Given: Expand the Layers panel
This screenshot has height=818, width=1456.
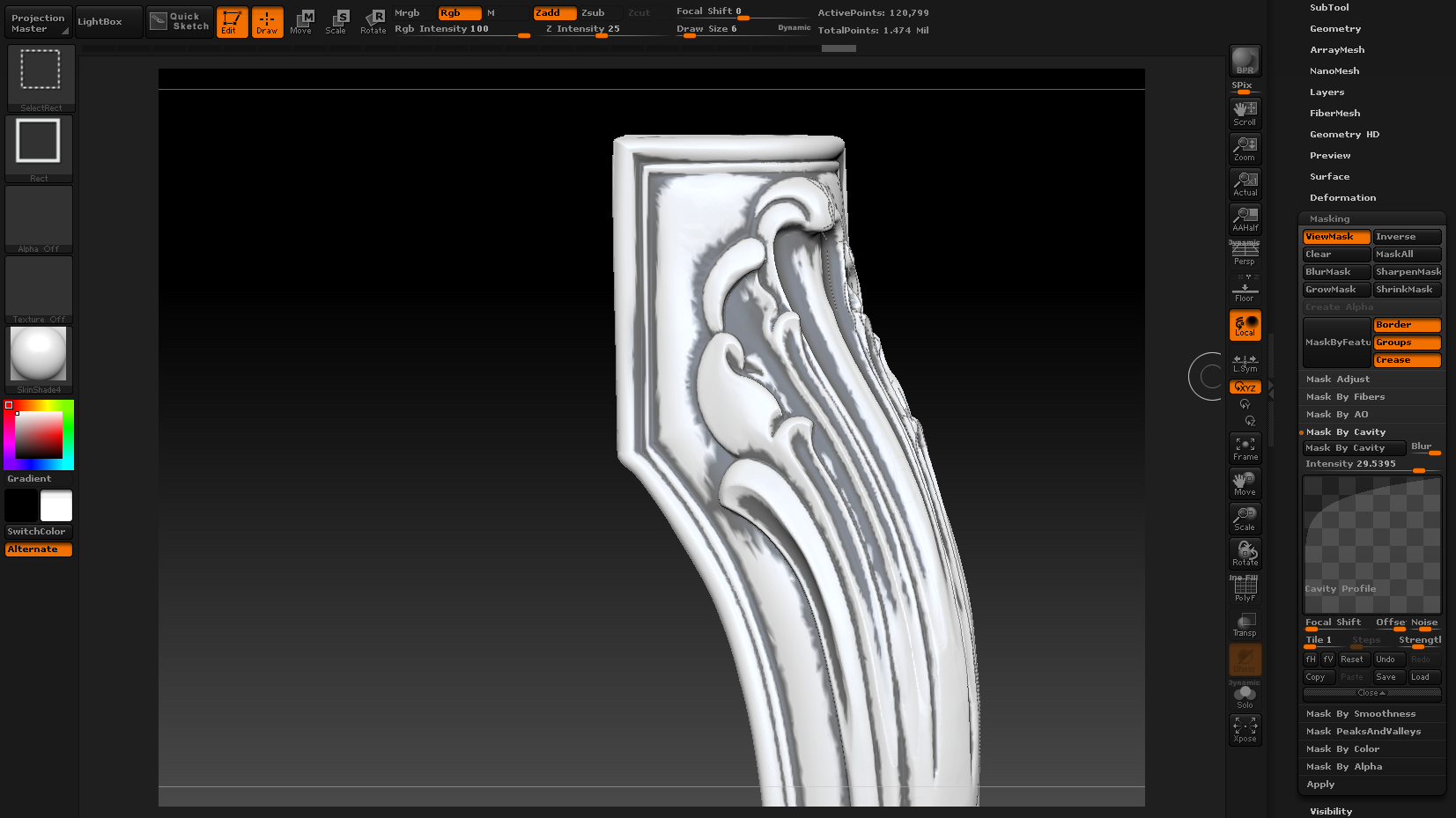Looking at the screenshot, I should click(x=1327, y=92).
